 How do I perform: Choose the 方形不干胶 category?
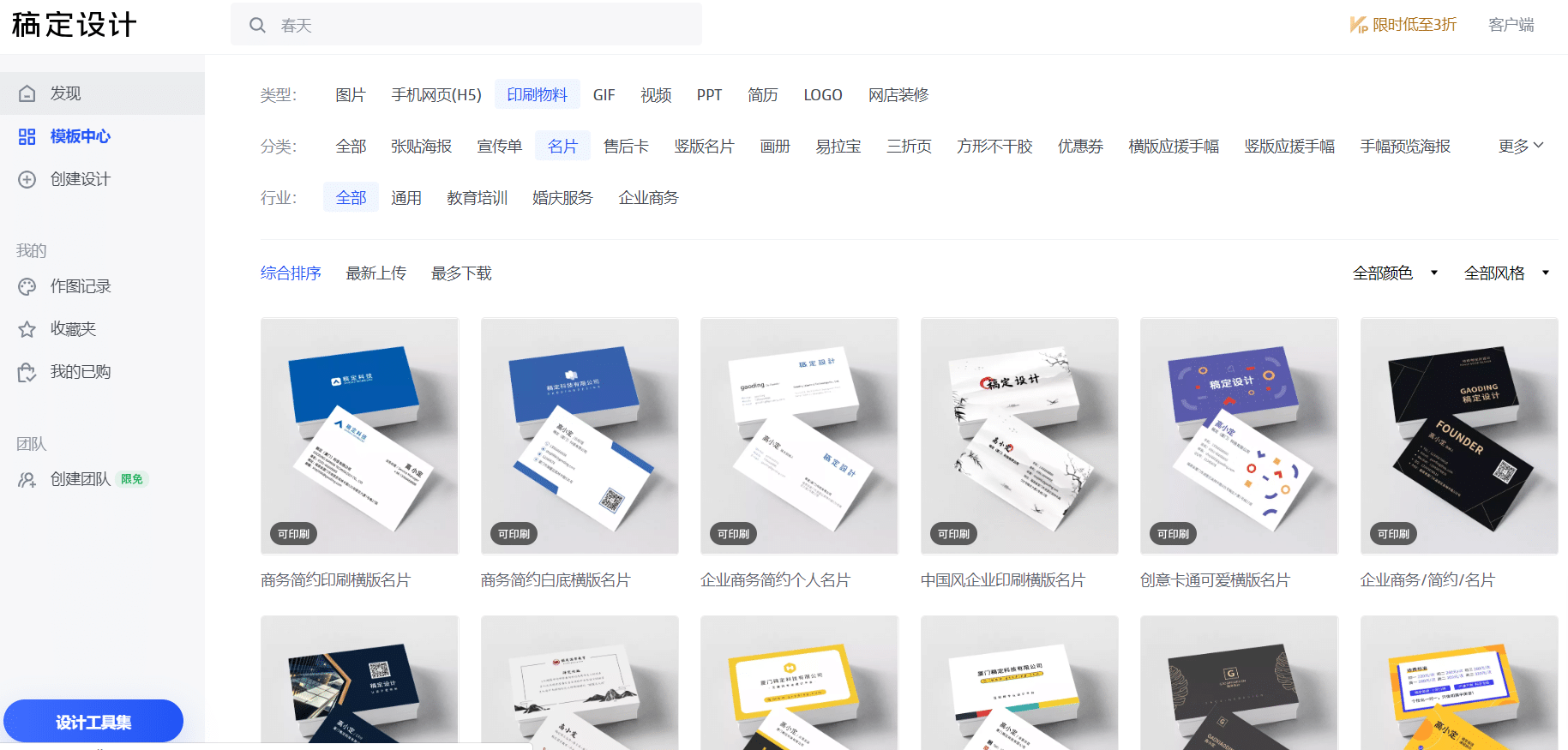994,146
